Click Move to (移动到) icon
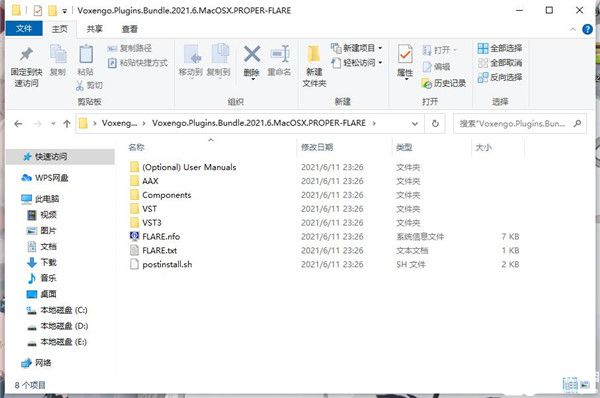Screen dimensions: 600x398 (192, 54)
